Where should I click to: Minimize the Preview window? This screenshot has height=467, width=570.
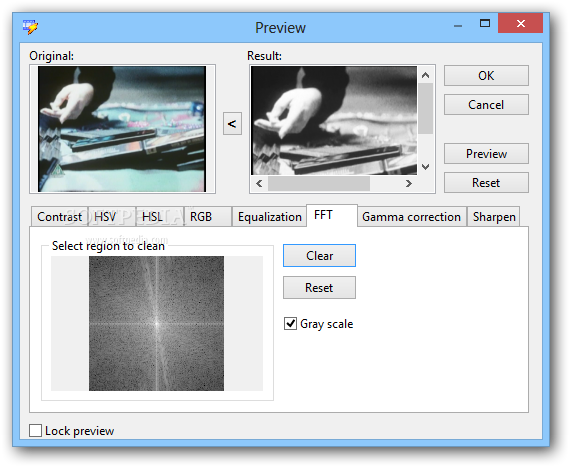(458, 25)
